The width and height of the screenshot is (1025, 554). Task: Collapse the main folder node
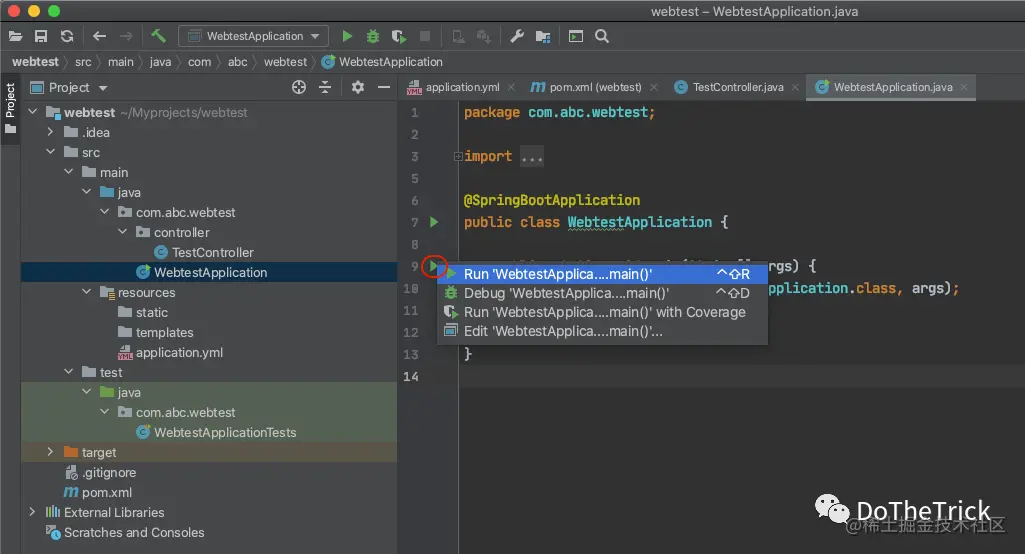pos(69,171)
